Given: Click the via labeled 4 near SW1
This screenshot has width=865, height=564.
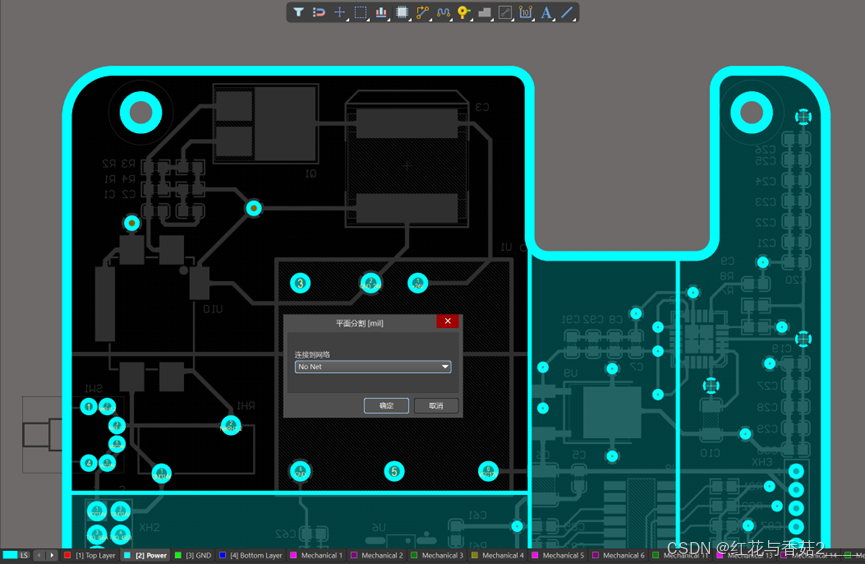Looking at the screenshot, I should click(x=89, y=462).
